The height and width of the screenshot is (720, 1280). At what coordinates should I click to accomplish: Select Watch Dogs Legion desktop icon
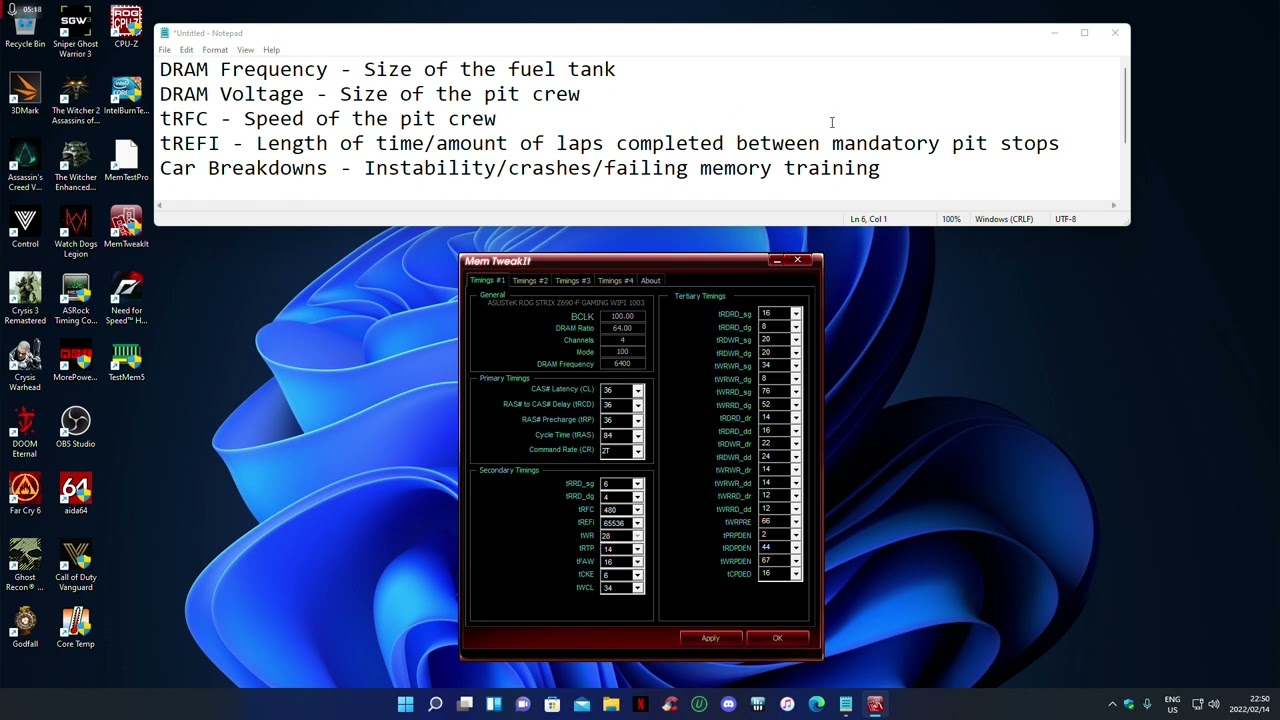[75, 232]
